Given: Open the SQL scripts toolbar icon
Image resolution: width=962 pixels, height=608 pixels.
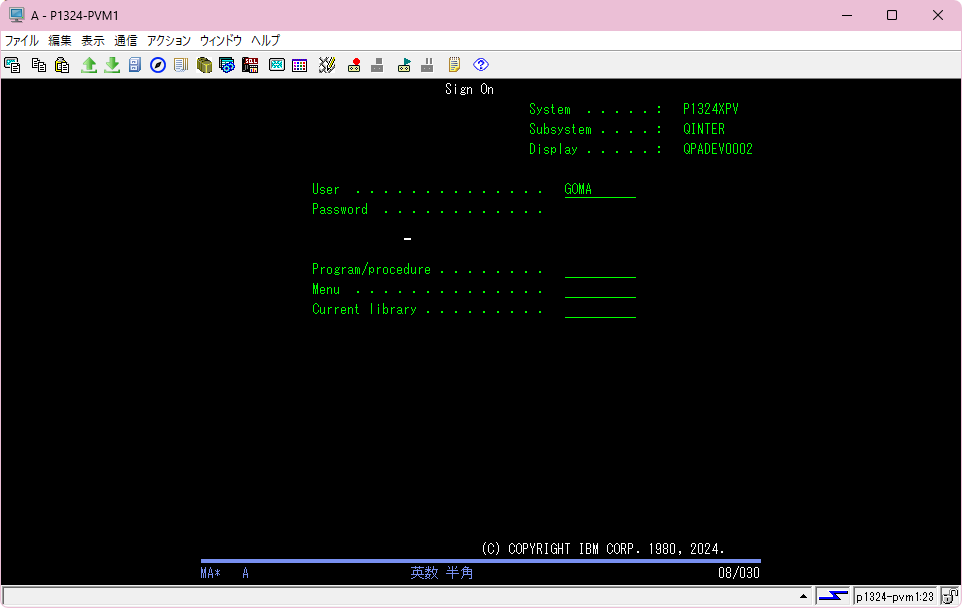Looking at the screenshot, I should coord(250,64).
